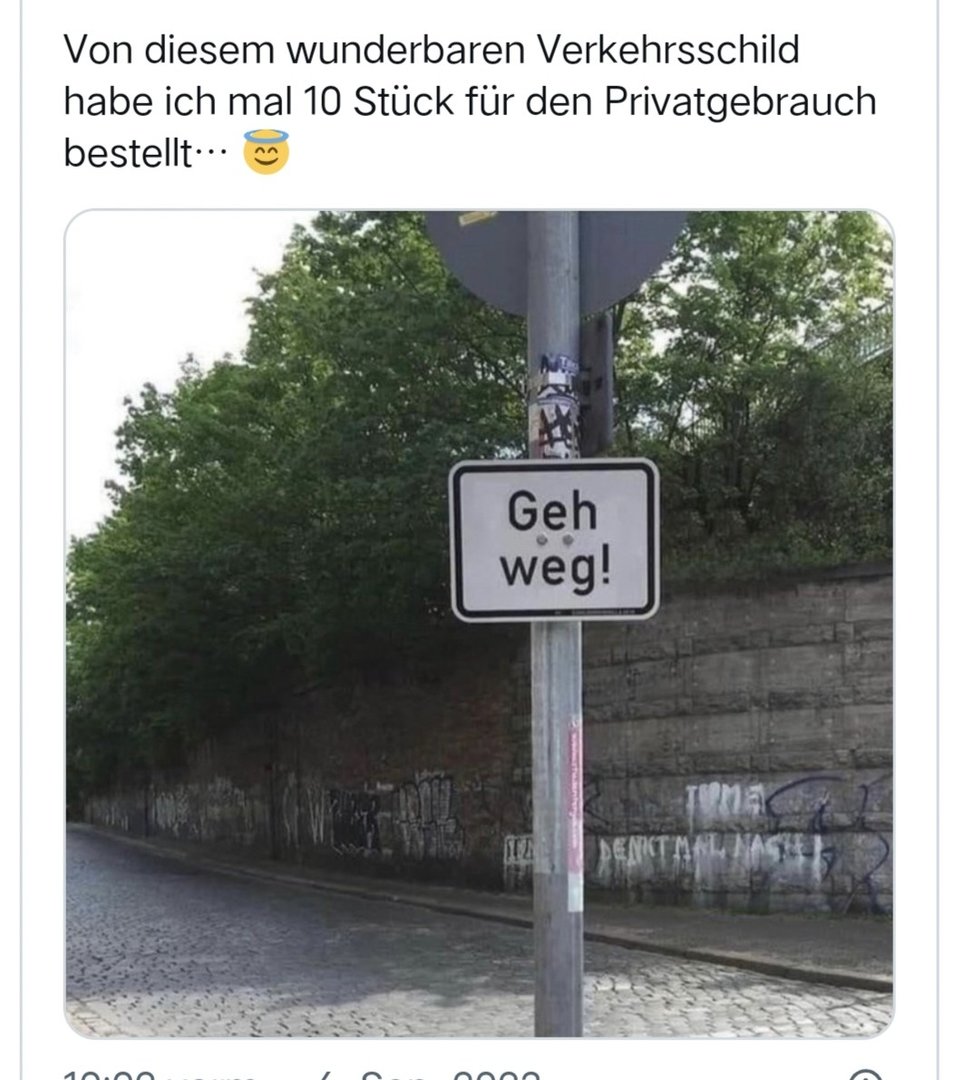Click the round sign back atop the pole
Screen dimensions: 954x1080
click(x=555, y=260)
